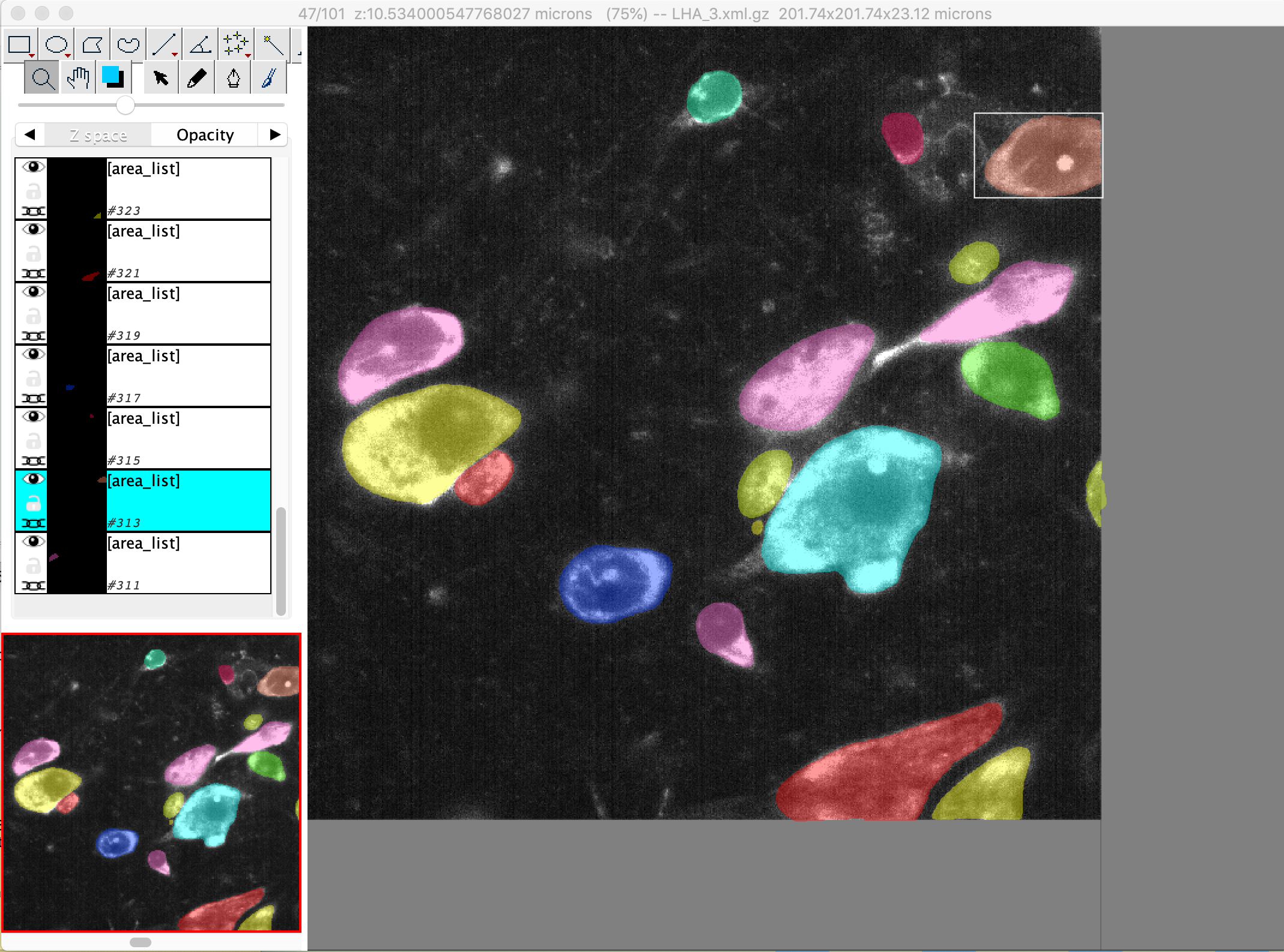Select the area_list row labeled #311

tap(143, 563)
